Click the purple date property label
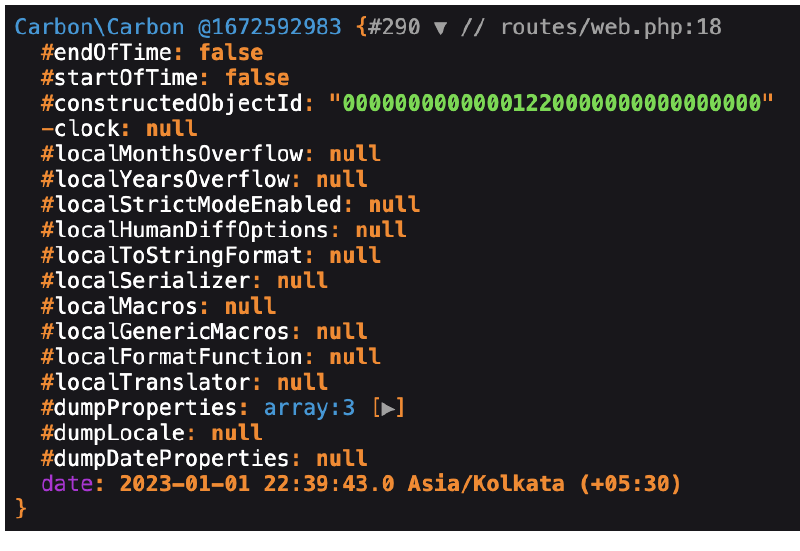Screen dimensions: 800x551 click(x=66, y=484)
